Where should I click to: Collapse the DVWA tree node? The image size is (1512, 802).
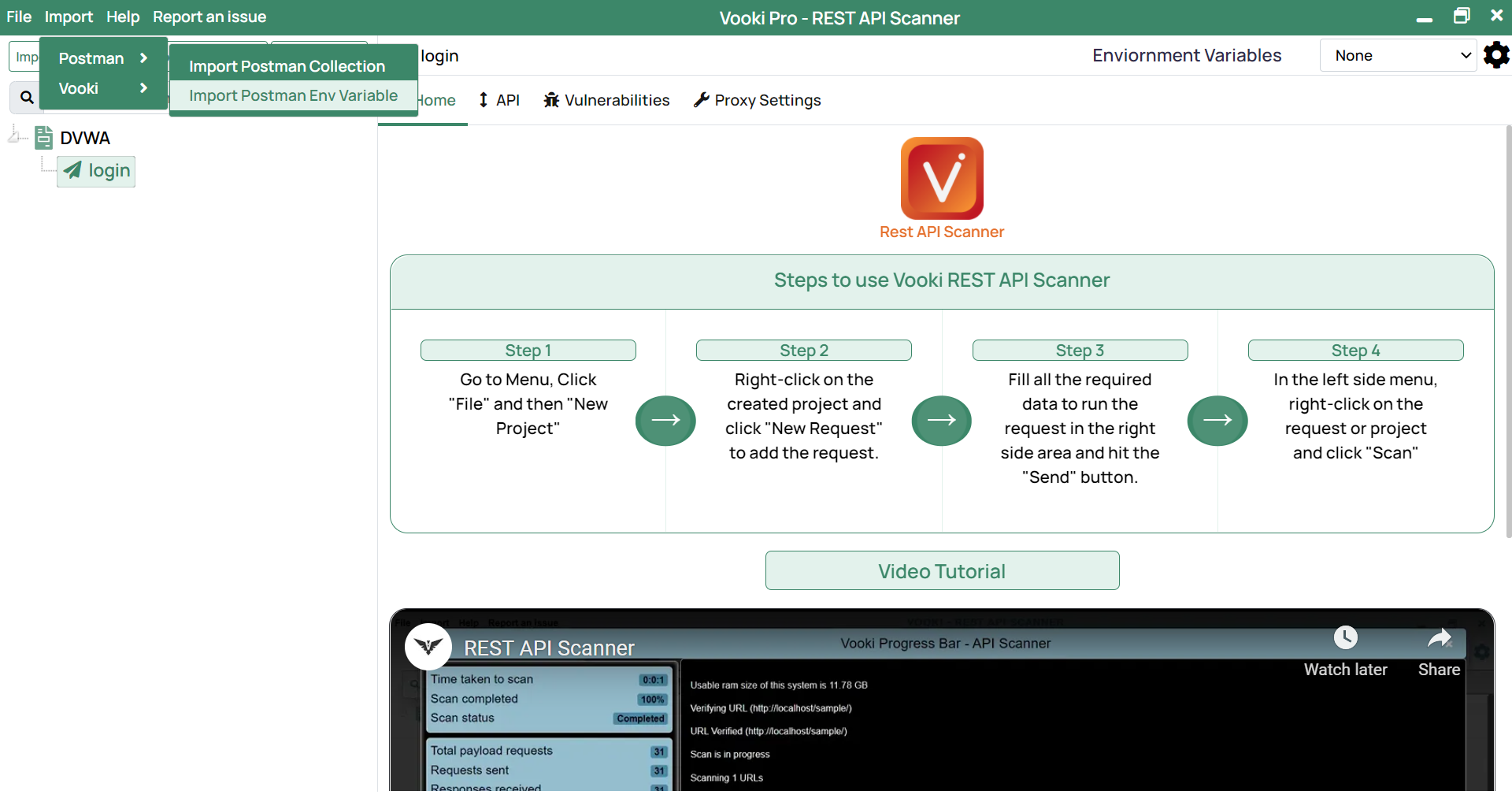[x=14, y=136]
